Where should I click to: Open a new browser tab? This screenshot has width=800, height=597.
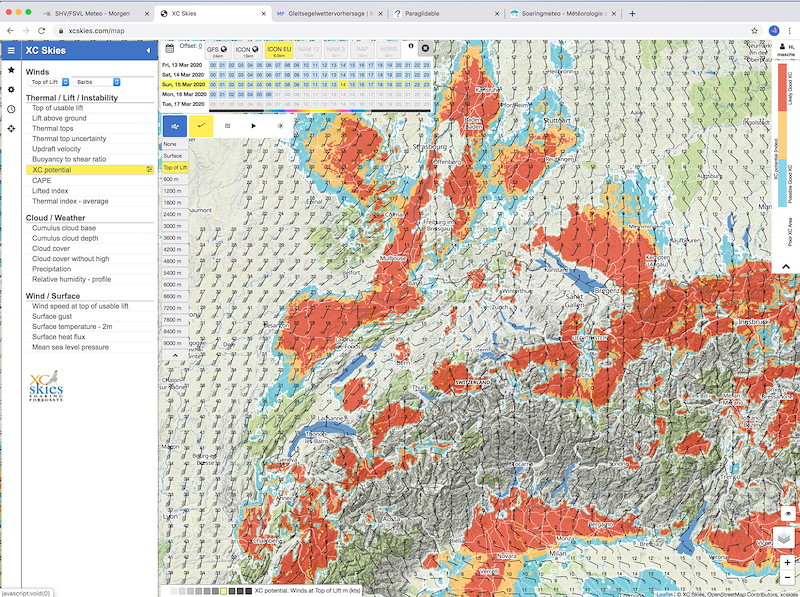coord(632,14)
